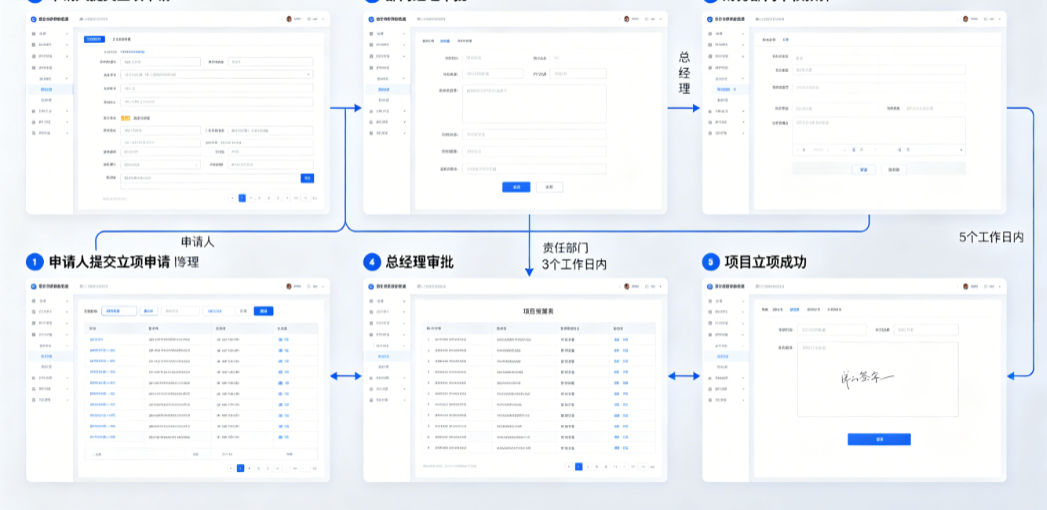
Task: Open user menu arrow in 总经理审批 panel header
Action: (x=662, y=286)
